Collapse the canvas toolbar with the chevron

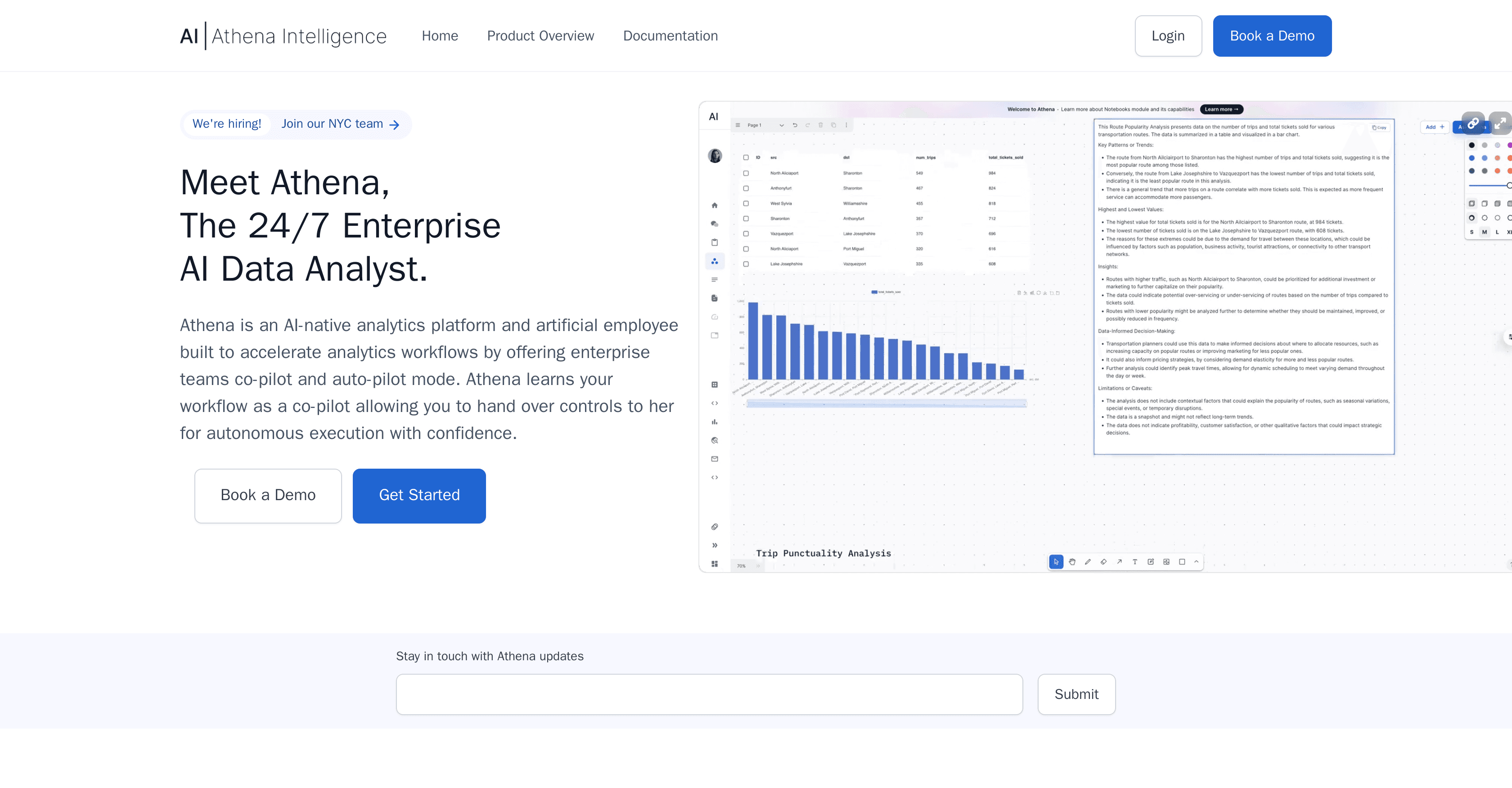point(1197,561)
